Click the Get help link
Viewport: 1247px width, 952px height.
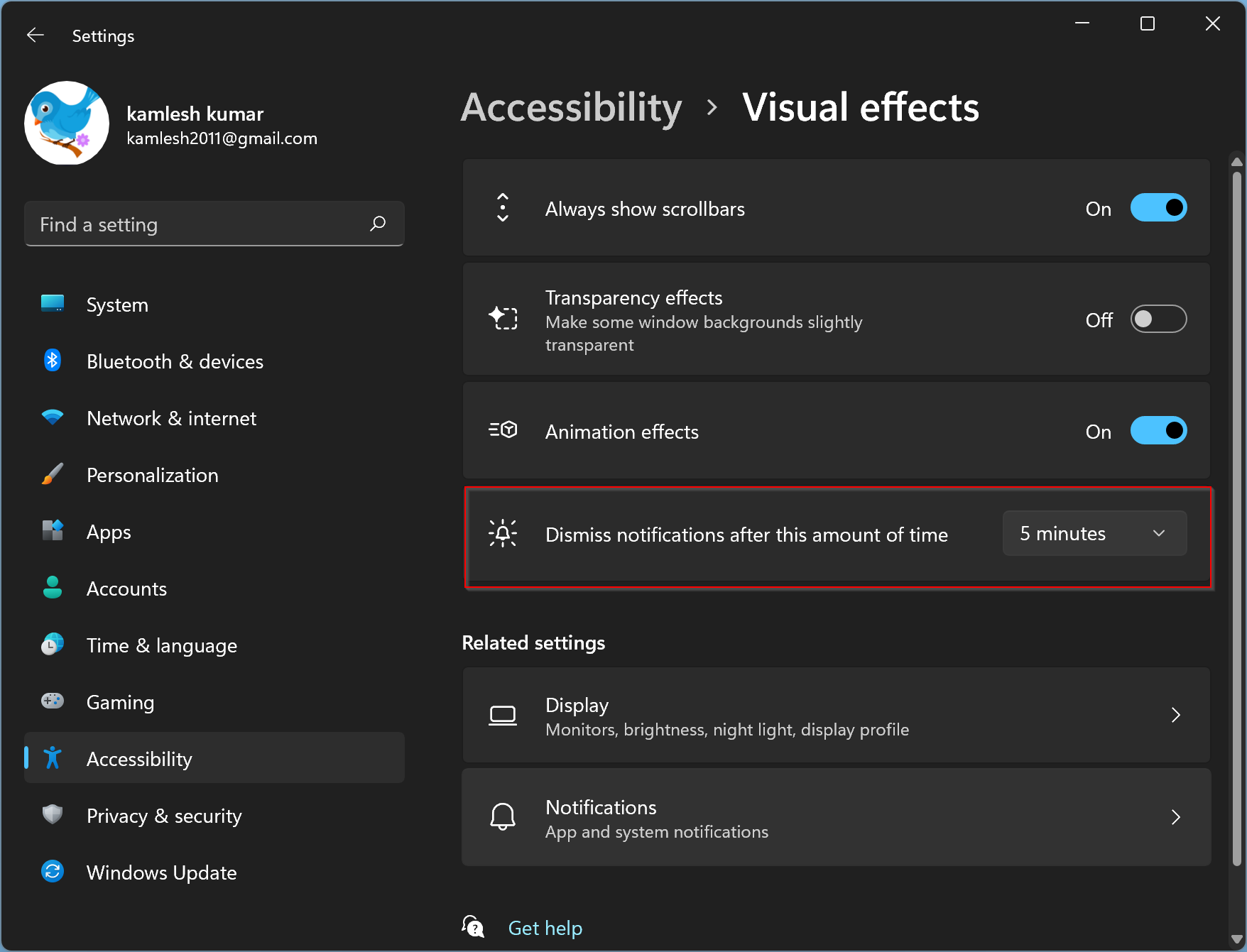pyautogui.click(x=545, y=928)
